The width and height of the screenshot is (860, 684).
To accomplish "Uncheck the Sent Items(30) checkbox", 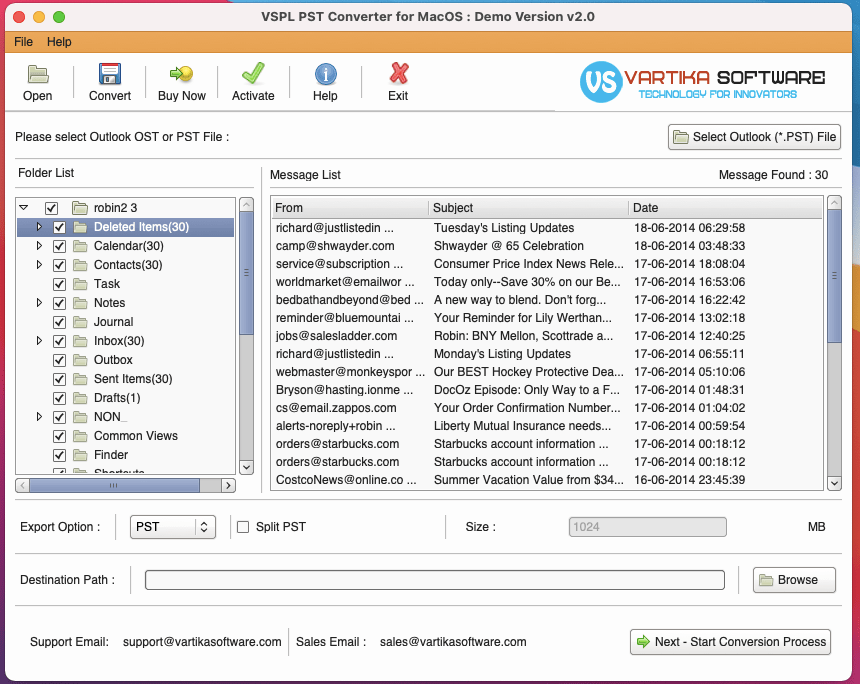I will coord(59,379).
